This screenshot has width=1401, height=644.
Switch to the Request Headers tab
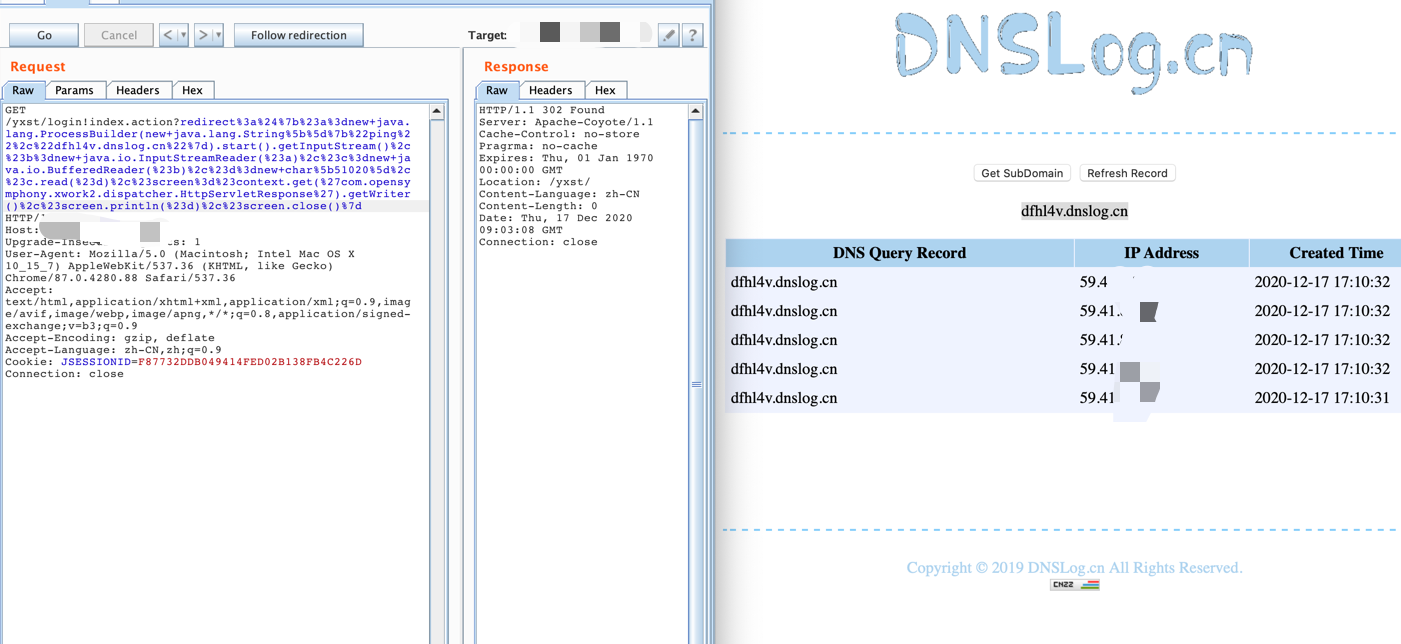click(138, 90)
